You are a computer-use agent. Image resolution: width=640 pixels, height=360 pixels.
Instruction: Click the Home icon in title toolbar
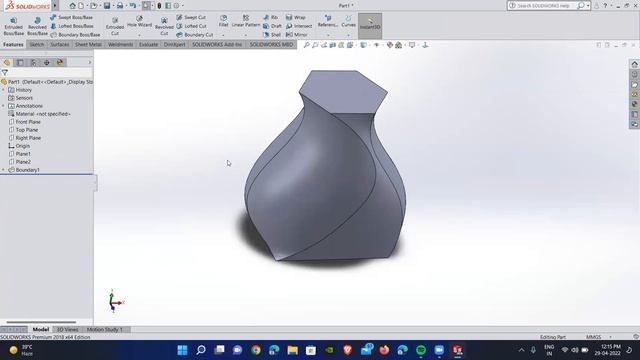[x=72, y=6]
